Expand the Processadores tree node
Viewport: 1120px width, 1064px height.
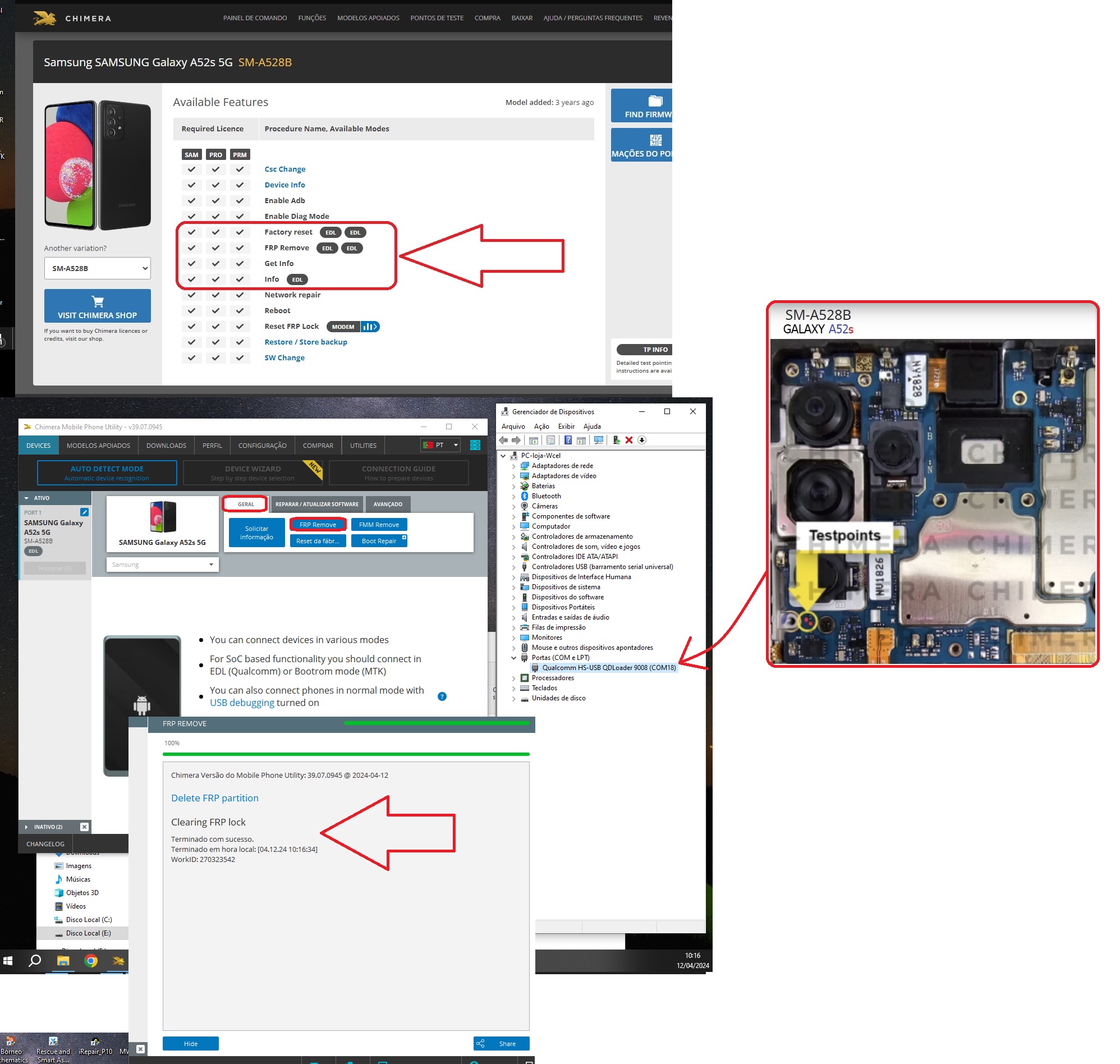[514, 678]
